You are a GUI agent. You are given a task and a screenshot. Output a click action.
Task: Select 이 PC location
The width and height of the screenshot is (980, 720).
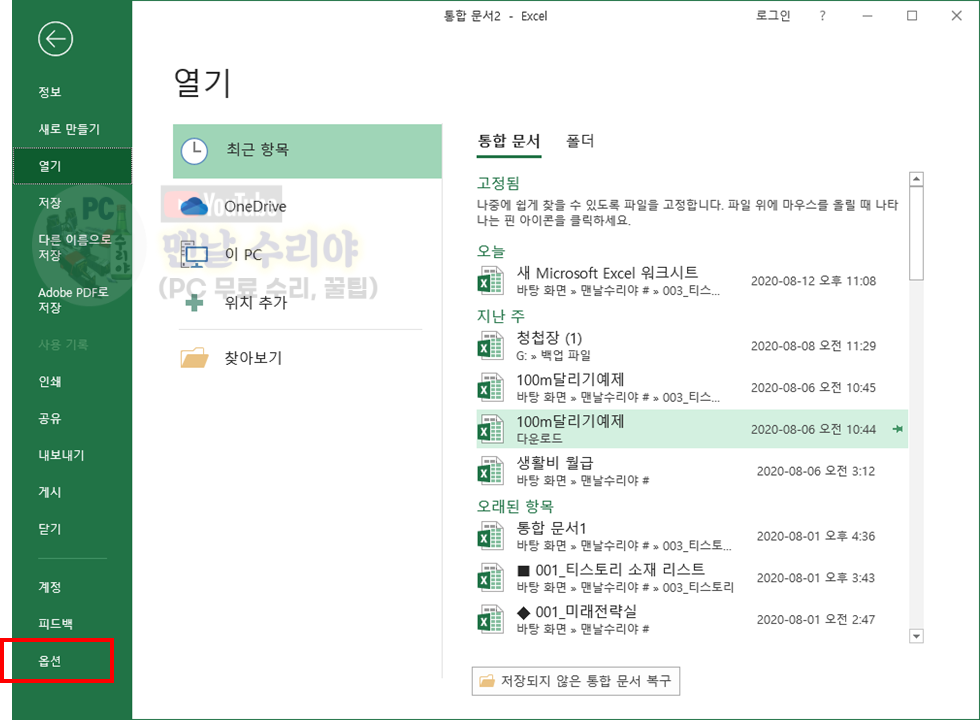308,254
